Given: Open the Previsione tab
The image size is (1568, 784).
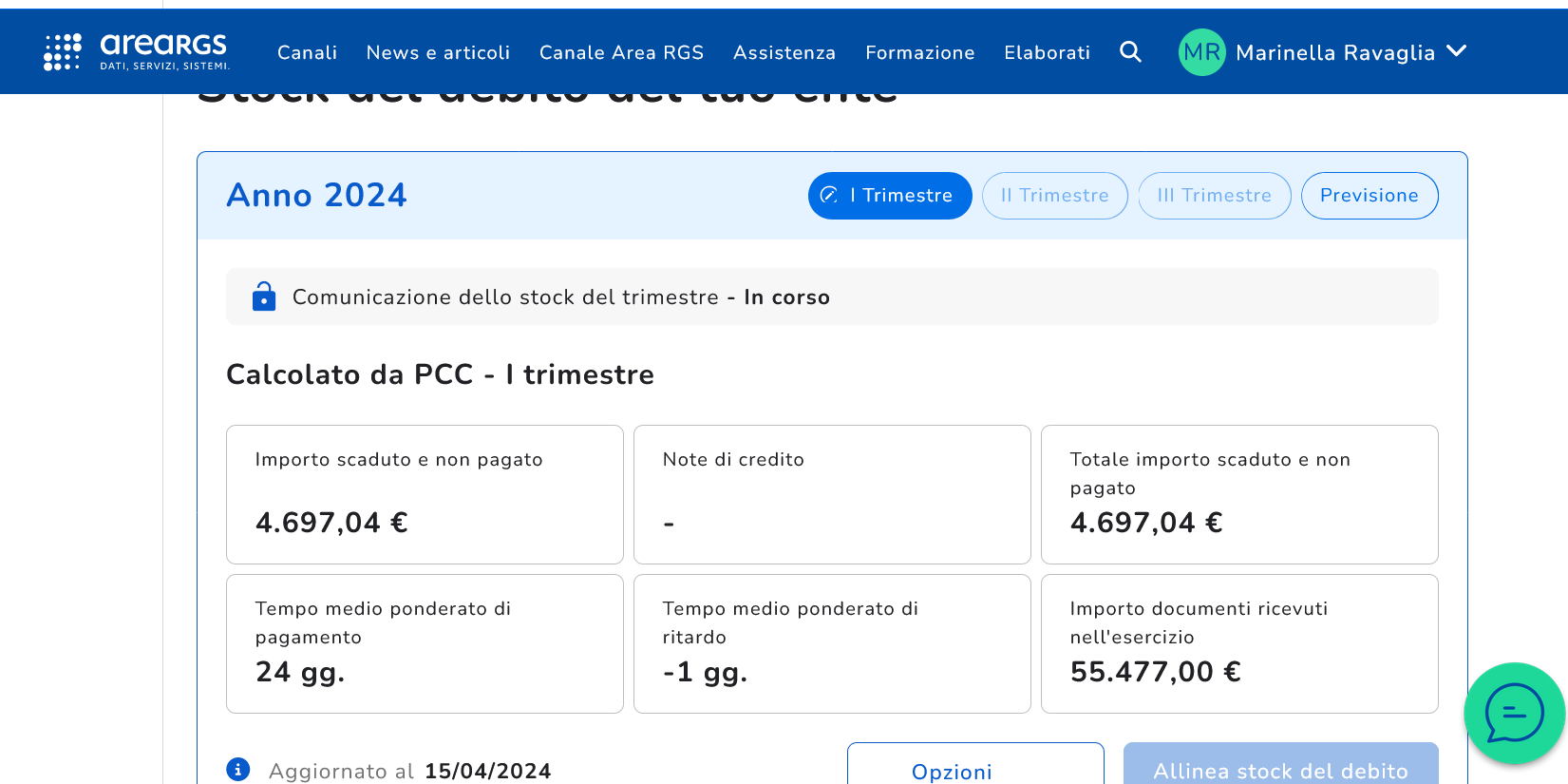Looking at the screenshot, I should pos(1369,196).
